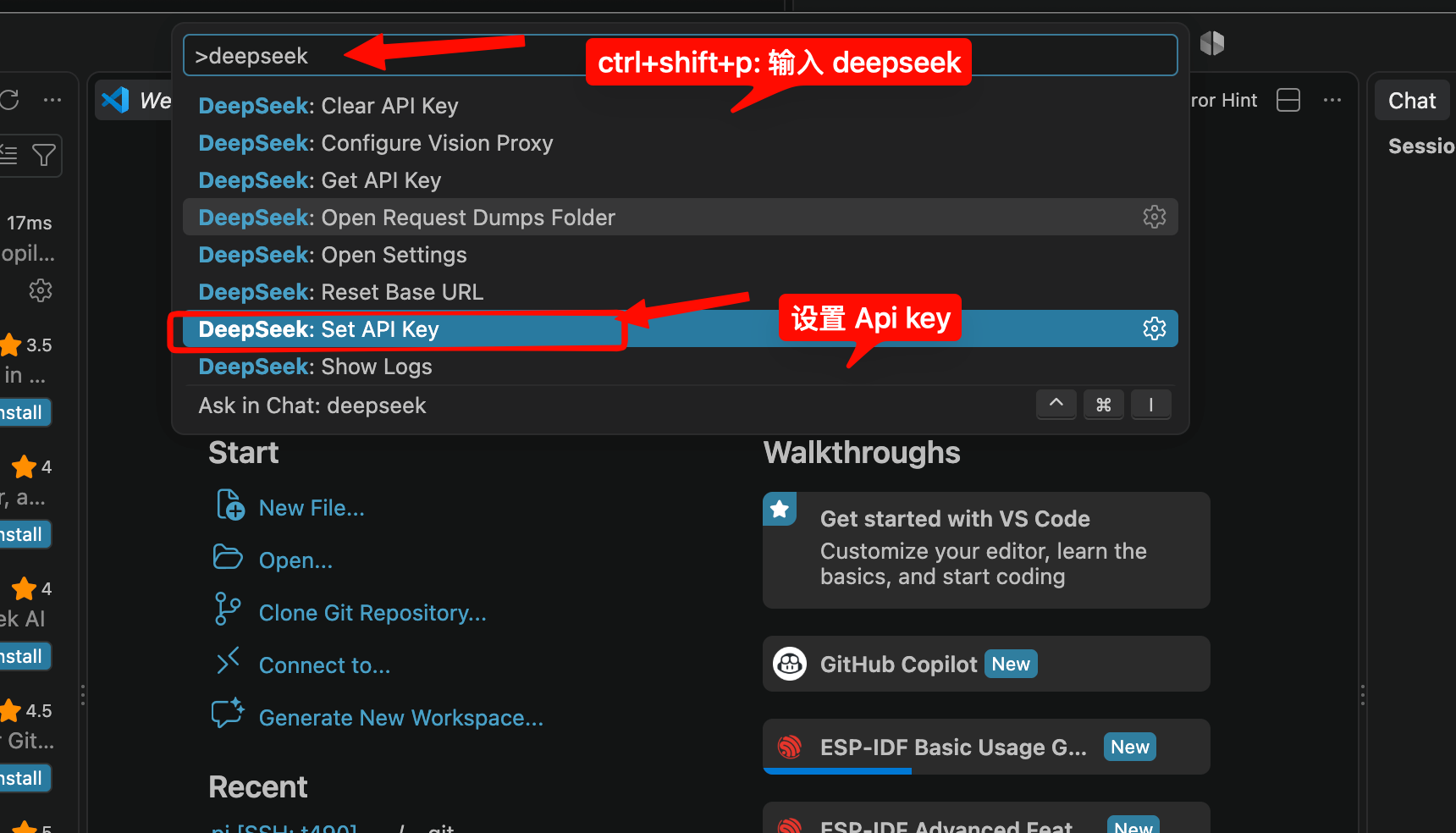The height and width of the screenshot is (833, 1456).
Task: Run DeepSeek: Open Settings
Action: click(x=681, y=255)
